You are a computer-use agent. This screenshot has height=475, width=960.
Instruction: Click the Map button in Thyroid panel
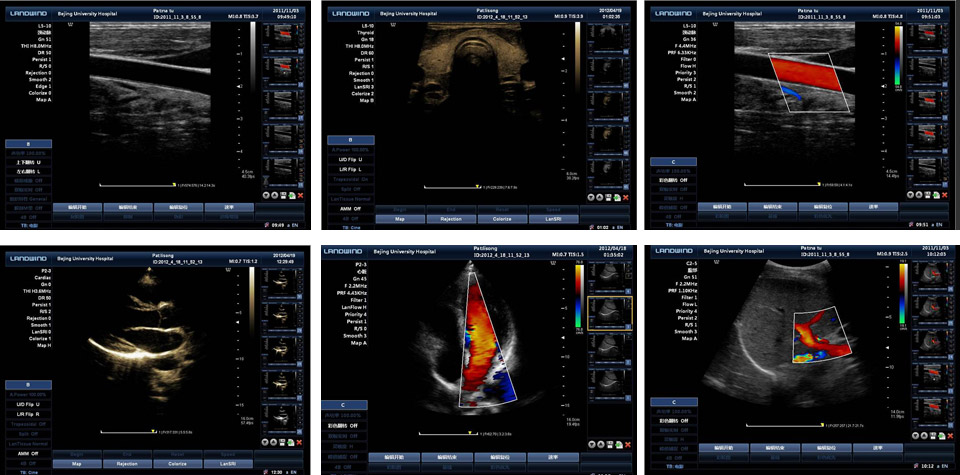[400, 219]
